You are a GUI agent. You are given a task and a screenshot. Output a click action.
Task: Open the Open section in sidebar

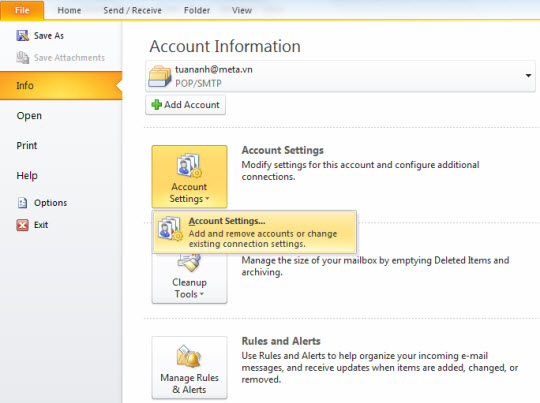[x=29, y=116]
